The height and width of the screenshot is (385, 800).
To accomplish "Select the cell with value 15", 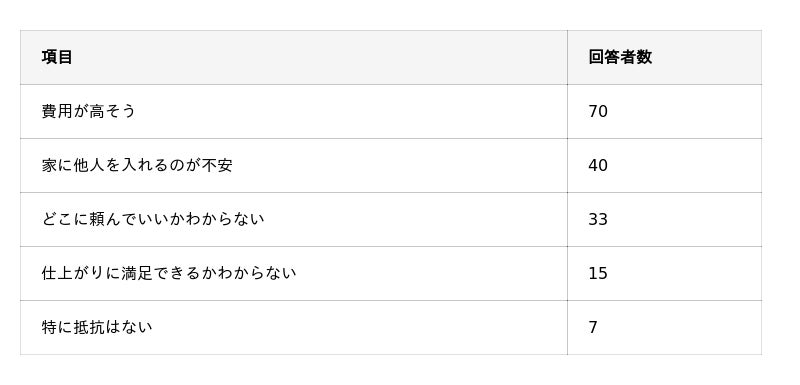I will pos(664,274).
